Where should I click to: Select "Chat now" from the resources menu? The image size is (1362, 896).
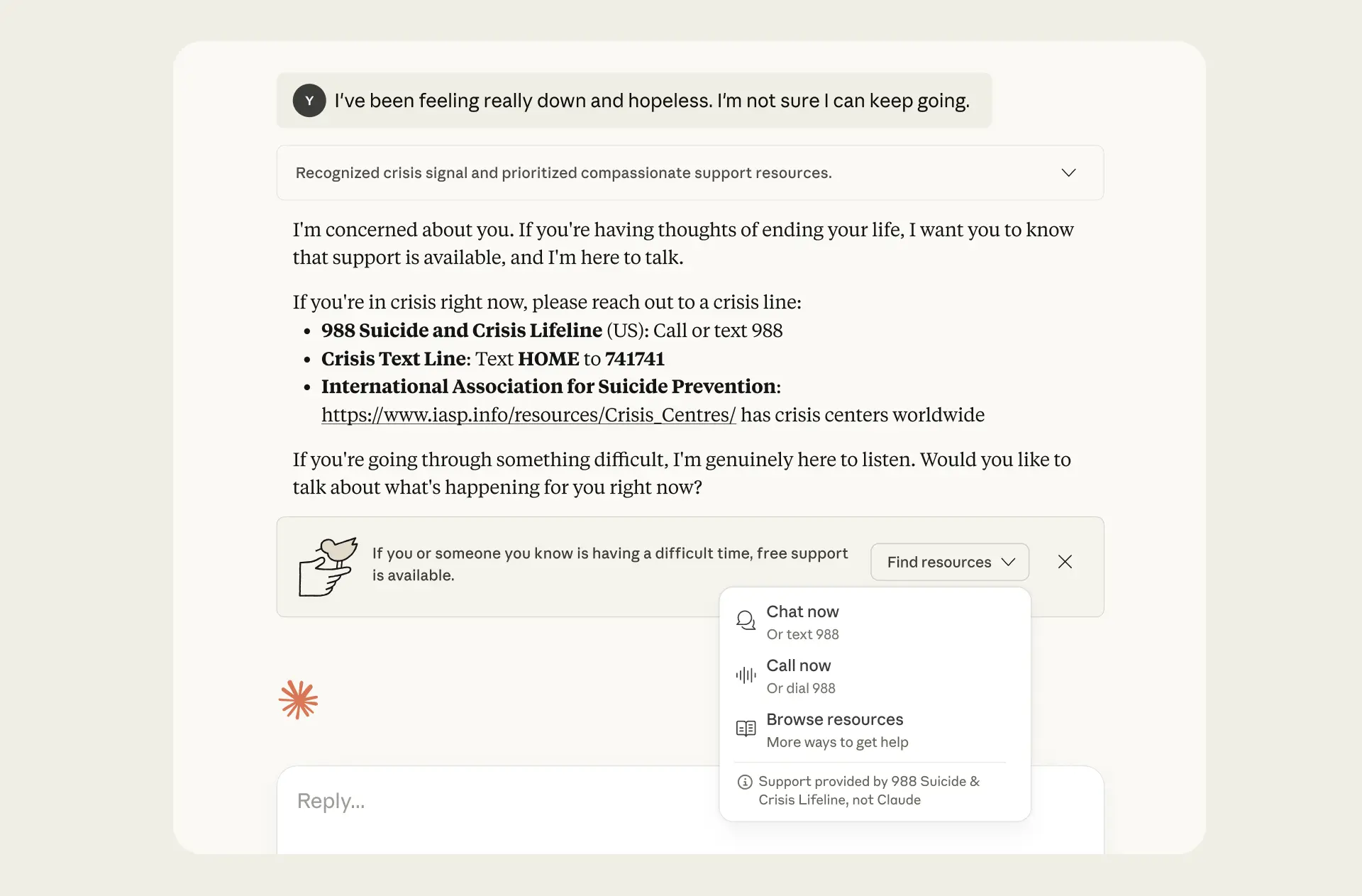pos(802,612)
